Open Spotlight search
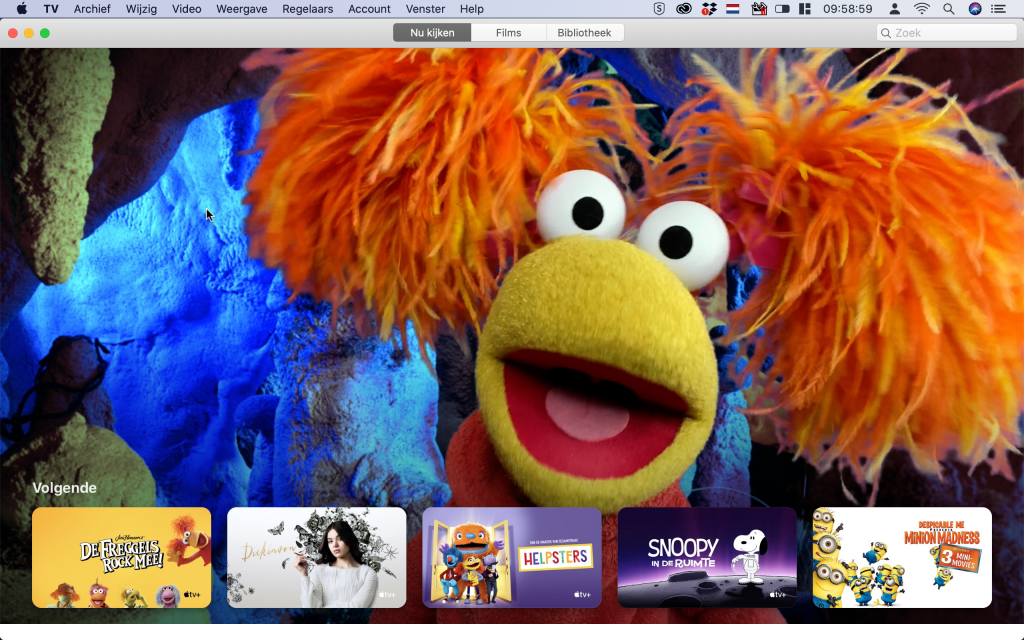 (948, 9)
